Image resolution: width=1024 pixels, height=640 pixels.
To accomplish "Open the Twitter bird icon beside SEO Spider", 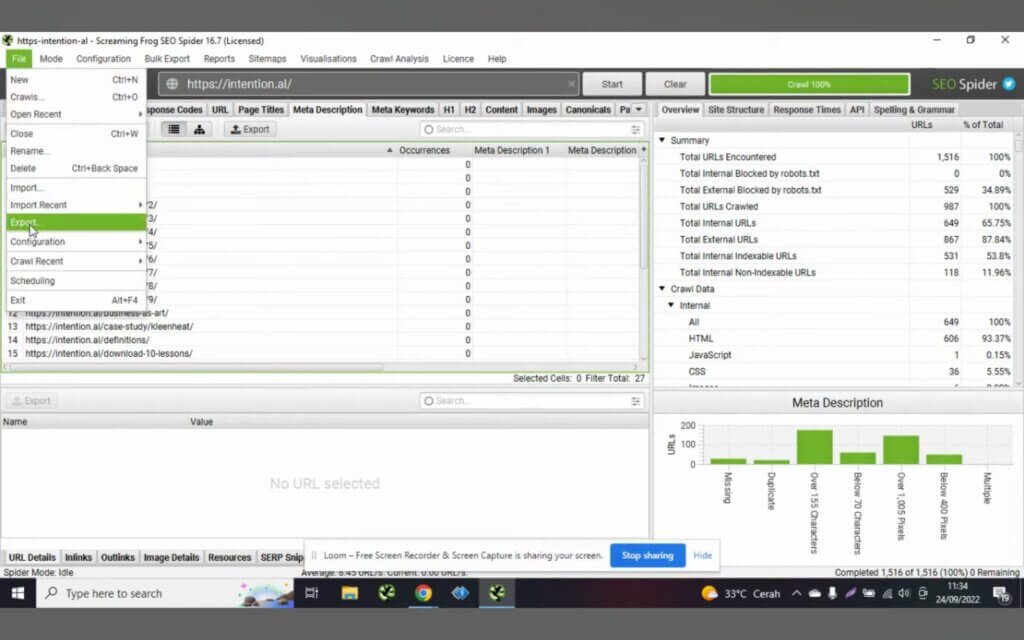I will (x=1009, y=84).
